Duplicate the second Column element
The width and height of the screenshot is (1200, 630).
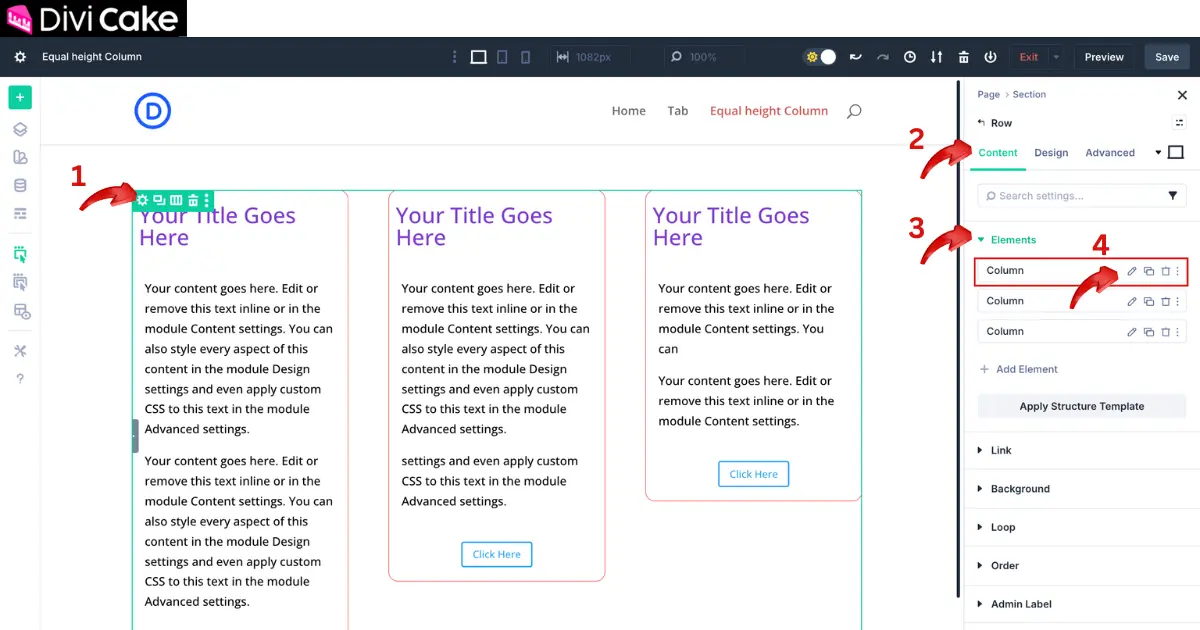coord(1149,301)
